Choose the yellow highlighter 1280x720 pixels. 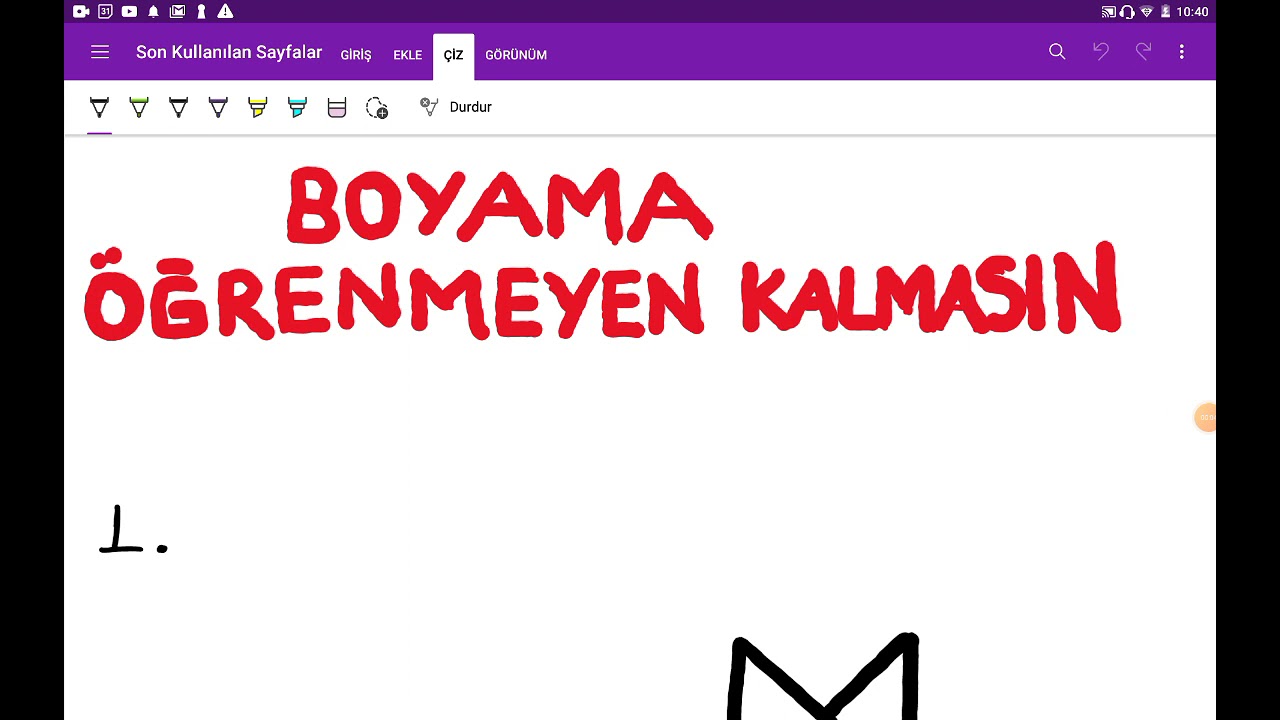(258, 107)
